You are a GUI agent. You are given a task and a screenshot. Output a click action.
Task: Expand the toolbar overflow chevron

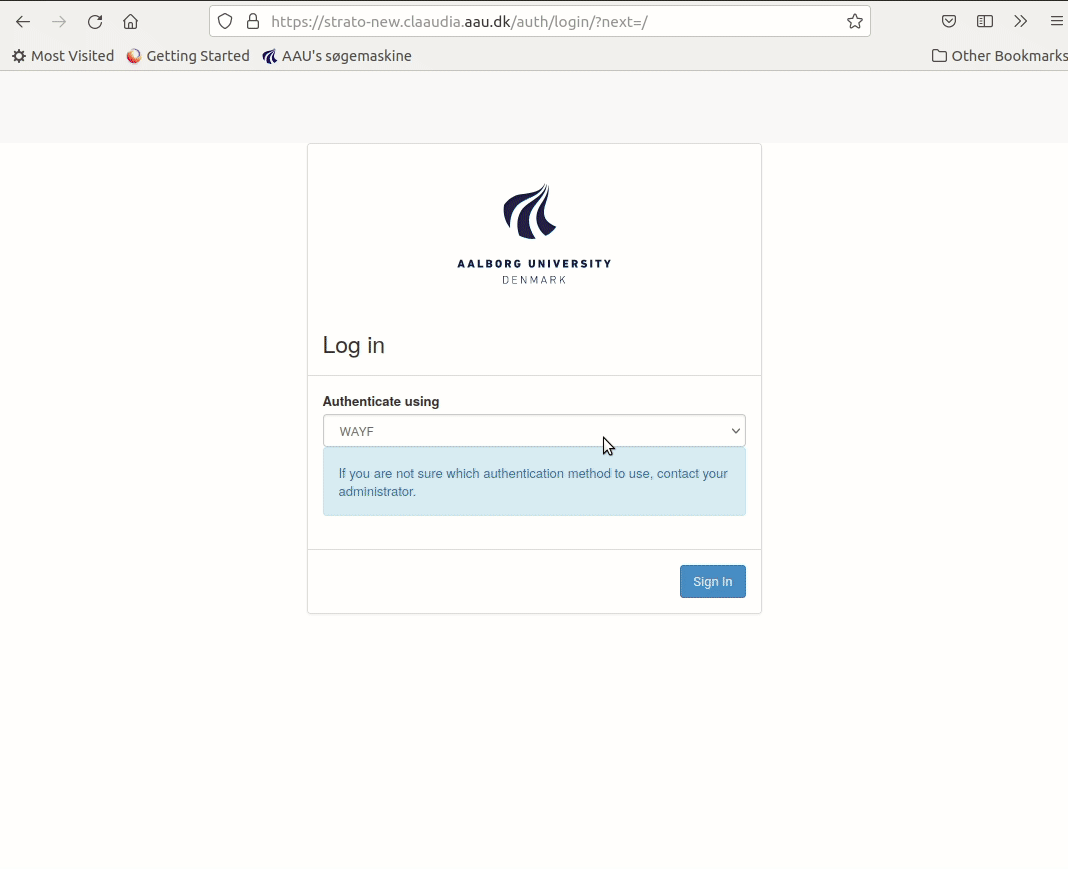coord(1020,20)
